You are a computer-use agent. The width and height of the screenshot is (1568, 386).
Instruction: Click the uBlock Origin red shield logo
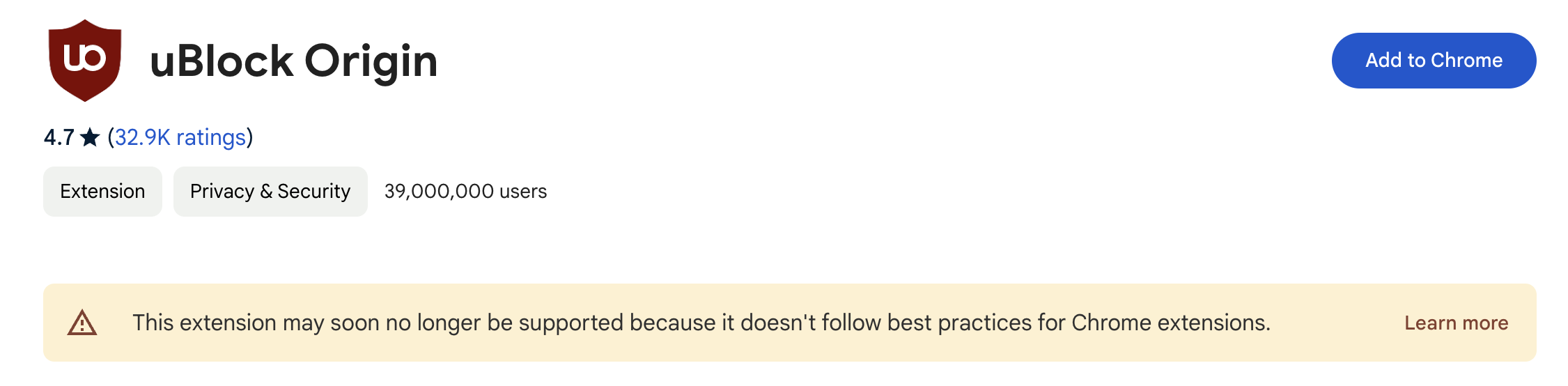point(85,61)
